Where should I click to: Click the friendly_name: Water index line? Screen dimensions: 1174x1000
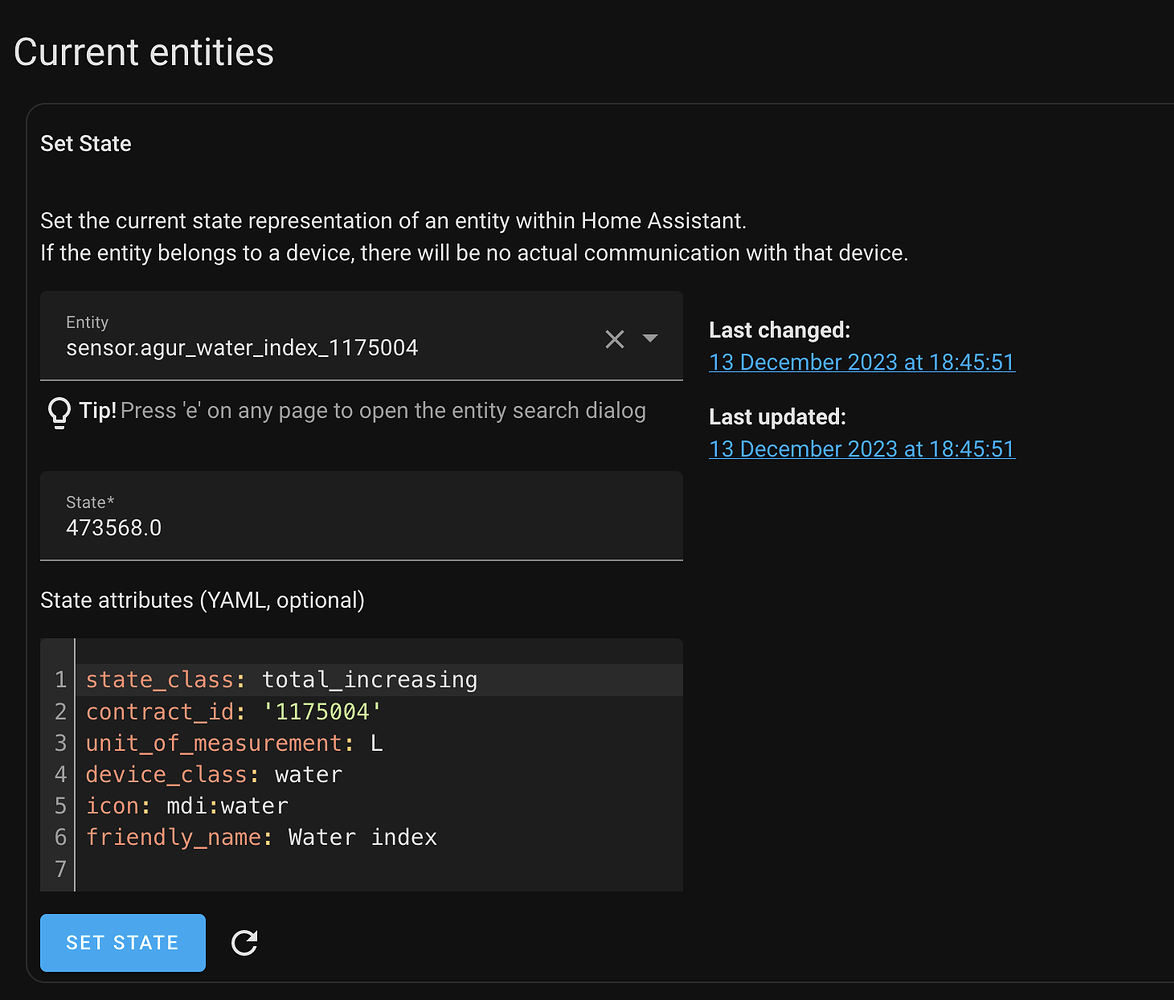(x=261, y=837)
